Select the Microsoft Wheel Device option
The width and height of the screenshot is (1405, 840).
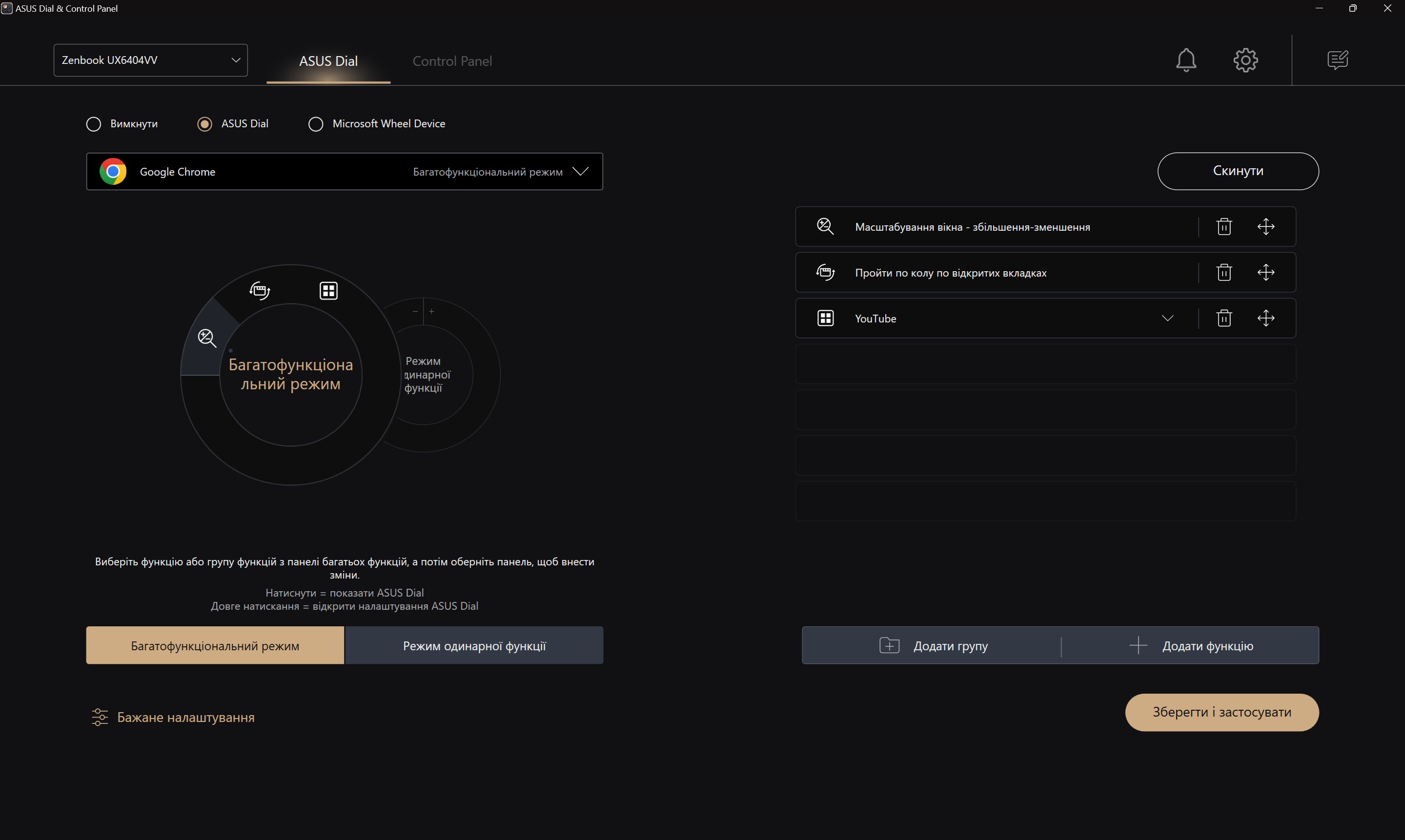tap(316, 124)
